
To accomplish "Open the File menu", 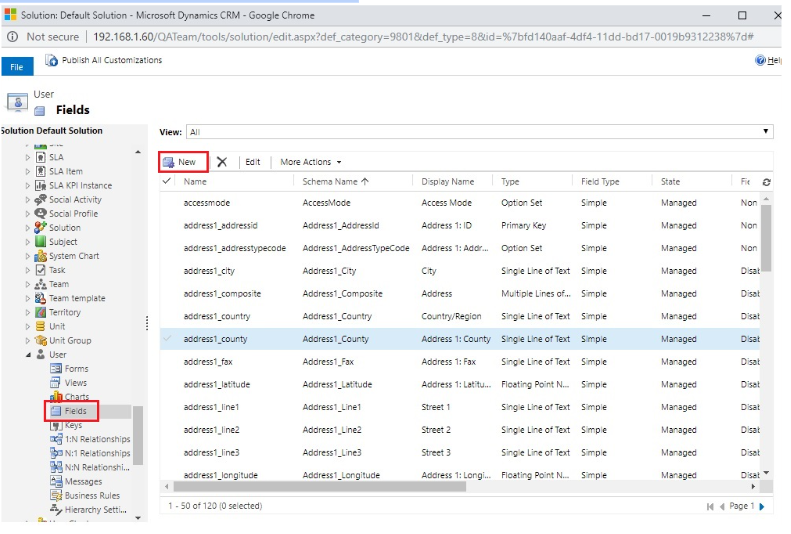I will point(16,66).
